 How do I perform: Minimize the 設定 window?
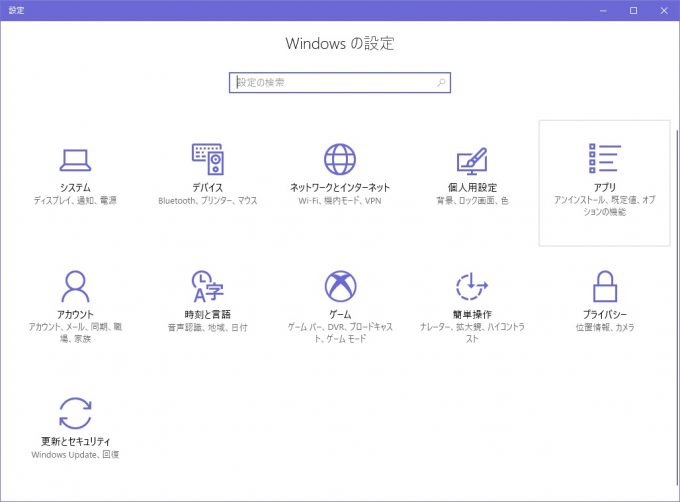point(603,10)
